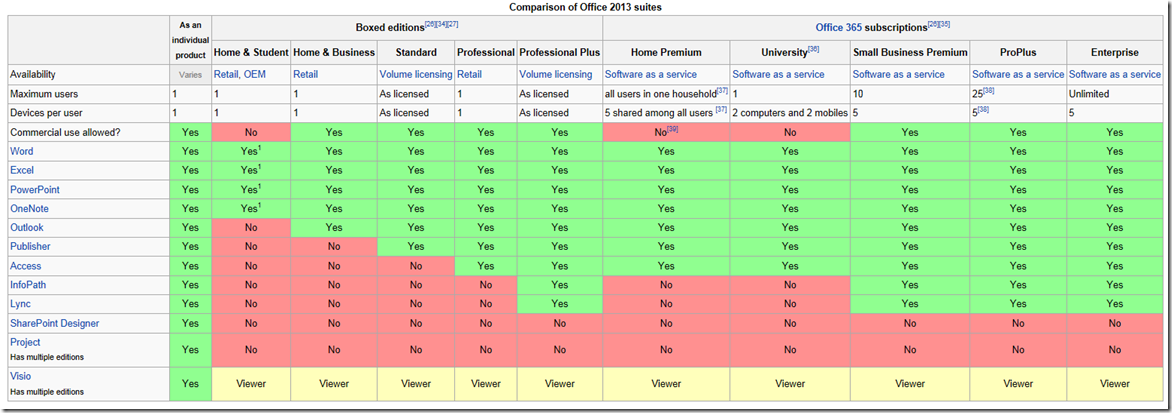
Task: Click No for SharePoint Designer under Enterprise
Action: coord(1114,323)
